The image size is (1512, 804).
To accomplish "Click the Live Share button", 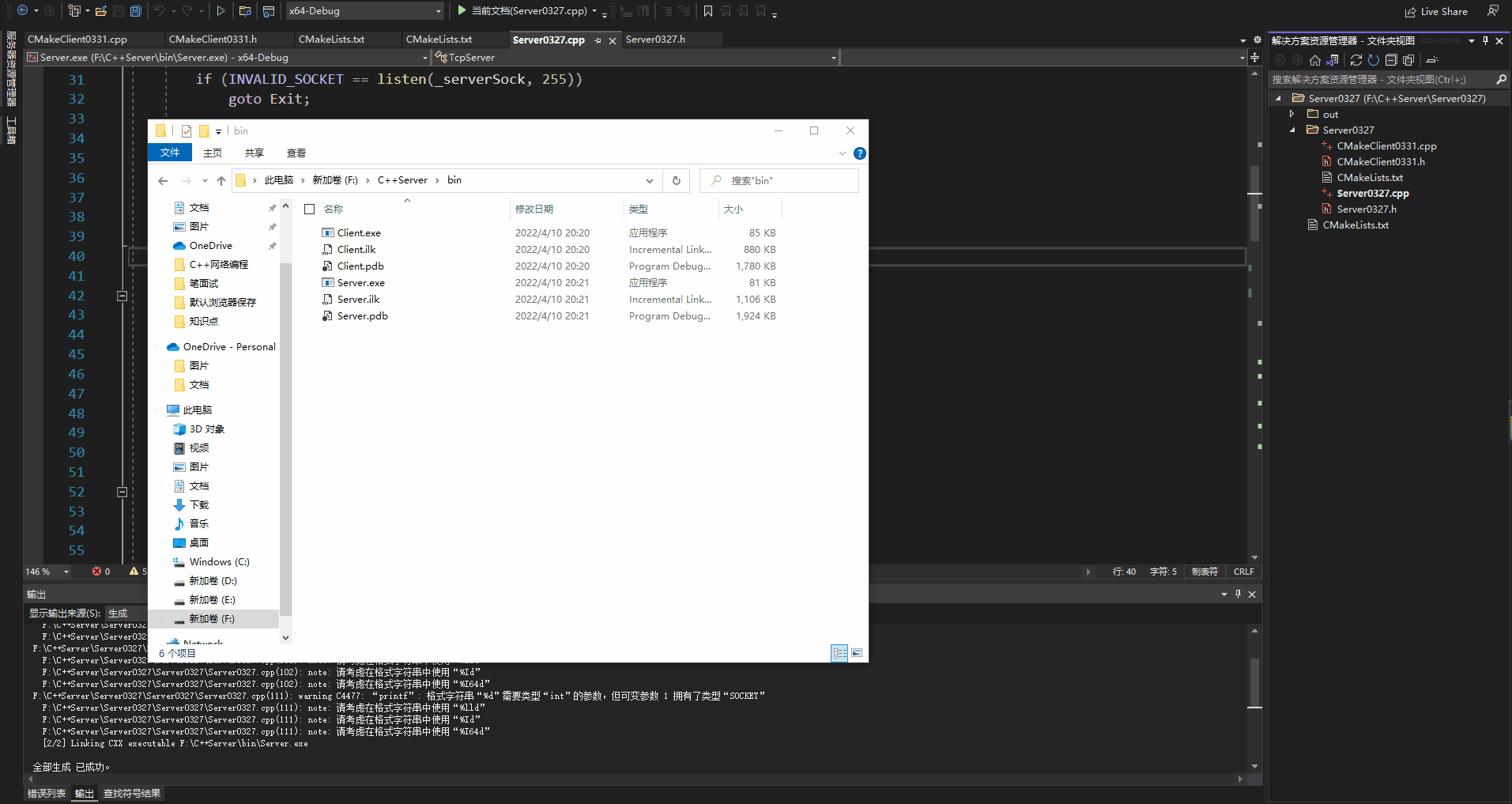I will pyautogui.click(x=1436, y=11).
